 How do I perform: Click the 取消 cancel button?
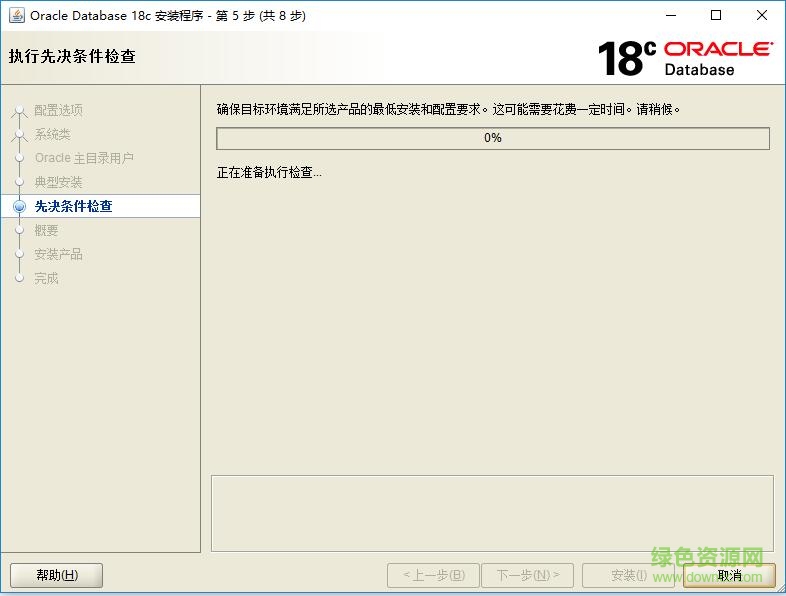[x=729, y=575]
